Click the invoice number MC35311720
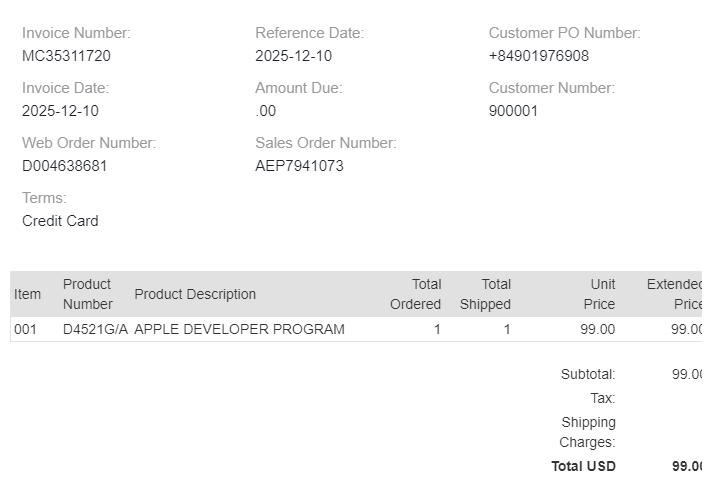 [x=66, y=56]
